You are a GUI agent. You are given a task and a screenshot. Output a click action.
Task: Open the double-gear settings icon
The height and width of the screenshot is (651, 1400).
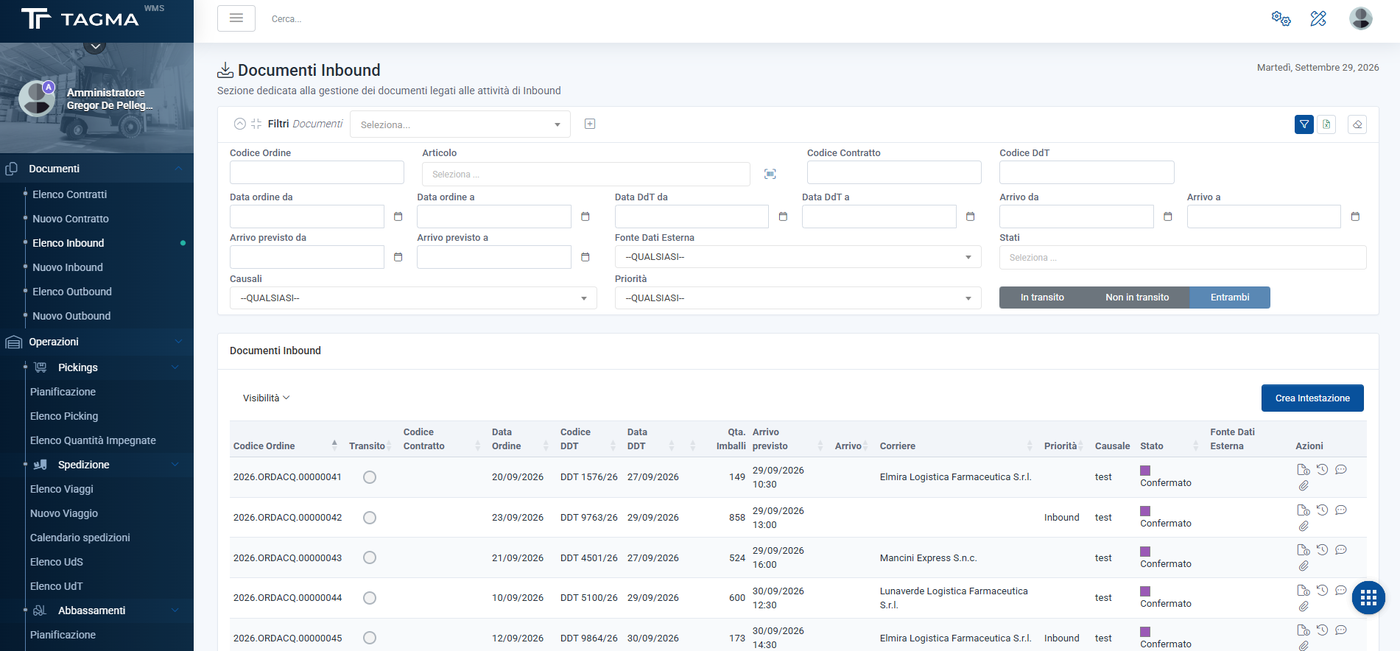tap(1280, 18)
